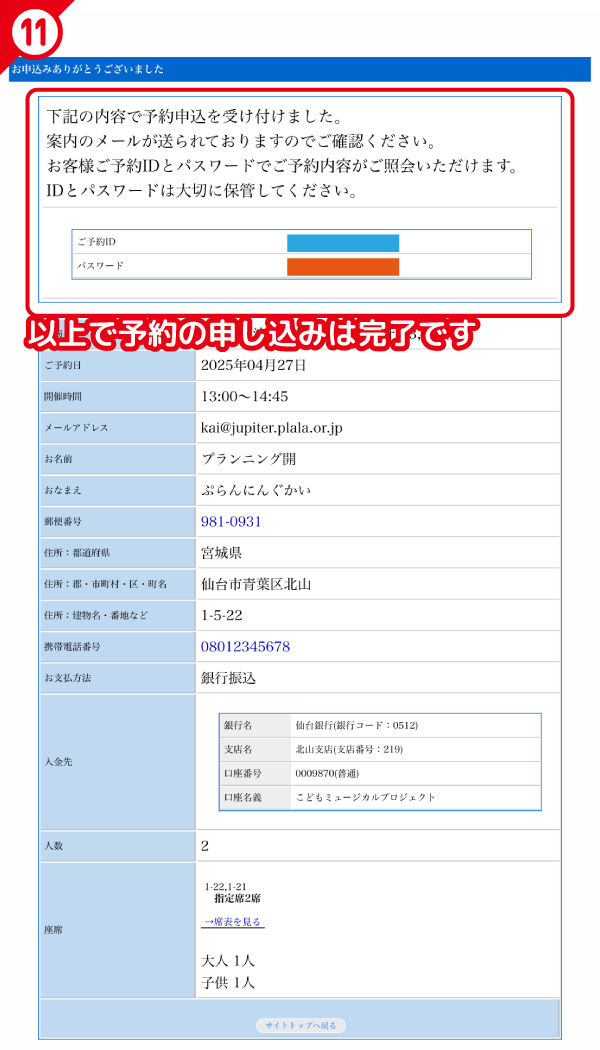Open the →席表を見る seat chart link
The image size is (600, 1050).
pyautogui.click(x=233, y=922)
